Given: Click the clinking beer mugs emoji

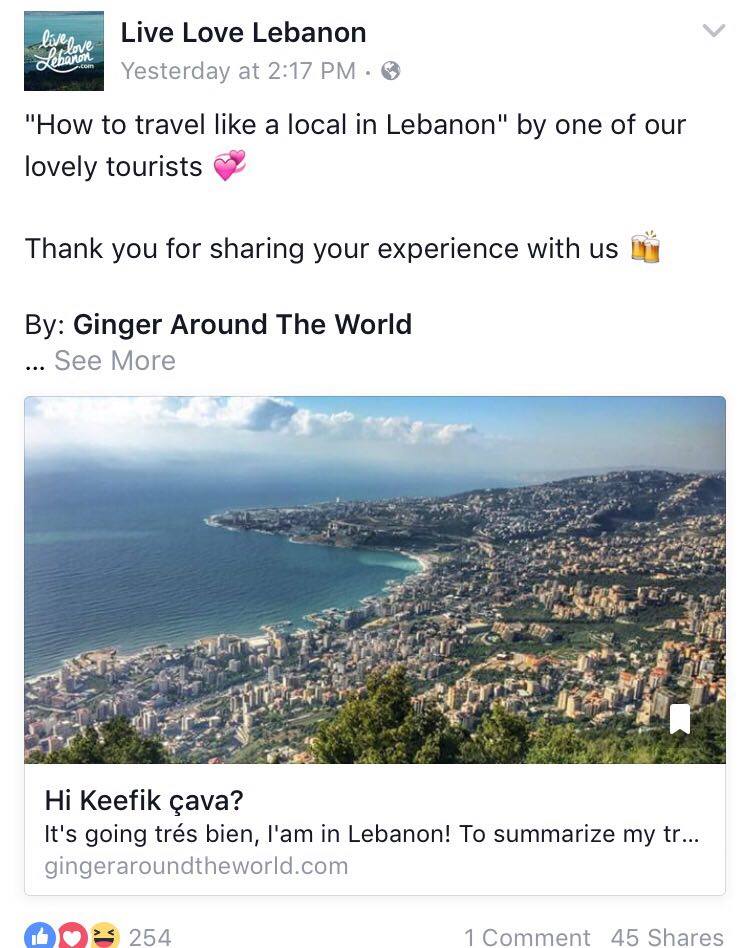Looking at the screenshot, I should (645, 247).
